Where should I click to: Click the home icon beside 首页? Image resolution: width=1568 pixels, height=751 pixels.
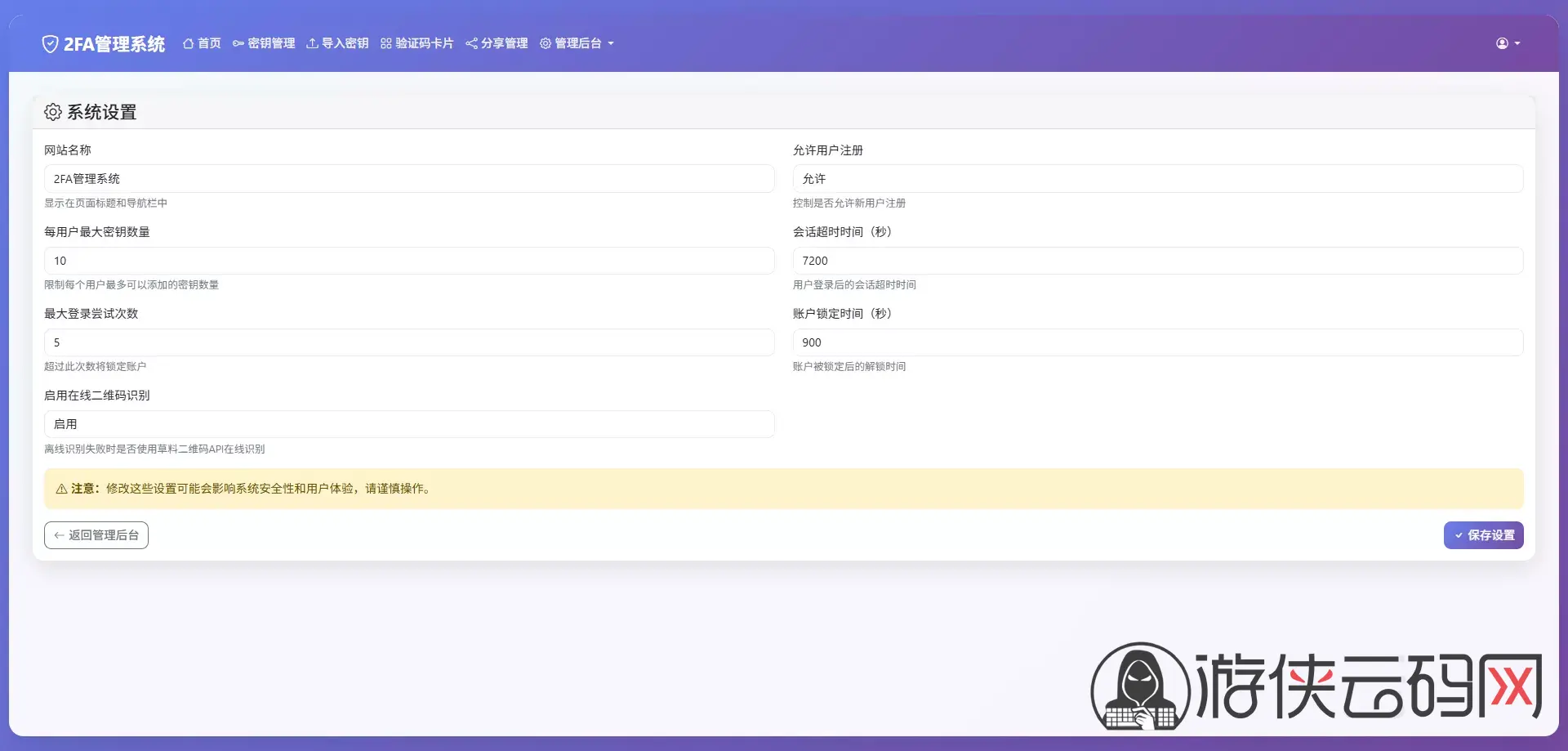click(x=188, y=43)
